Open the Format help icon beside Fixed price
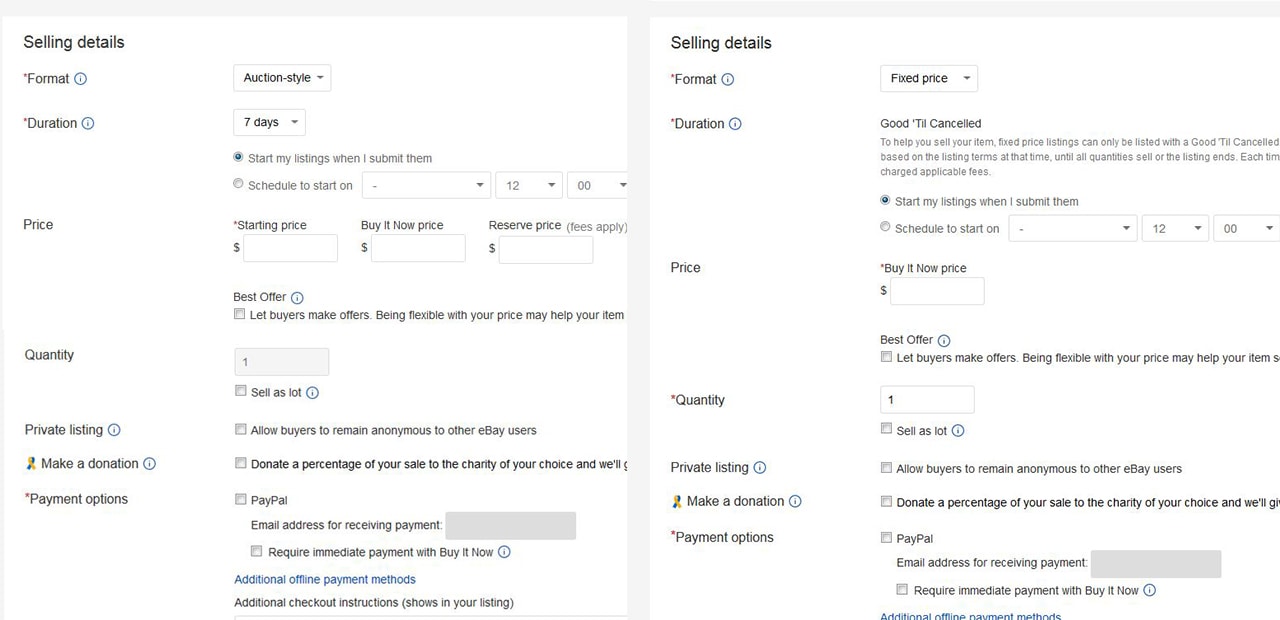Viewport: 1280px width, 620px height. [727, 79]
